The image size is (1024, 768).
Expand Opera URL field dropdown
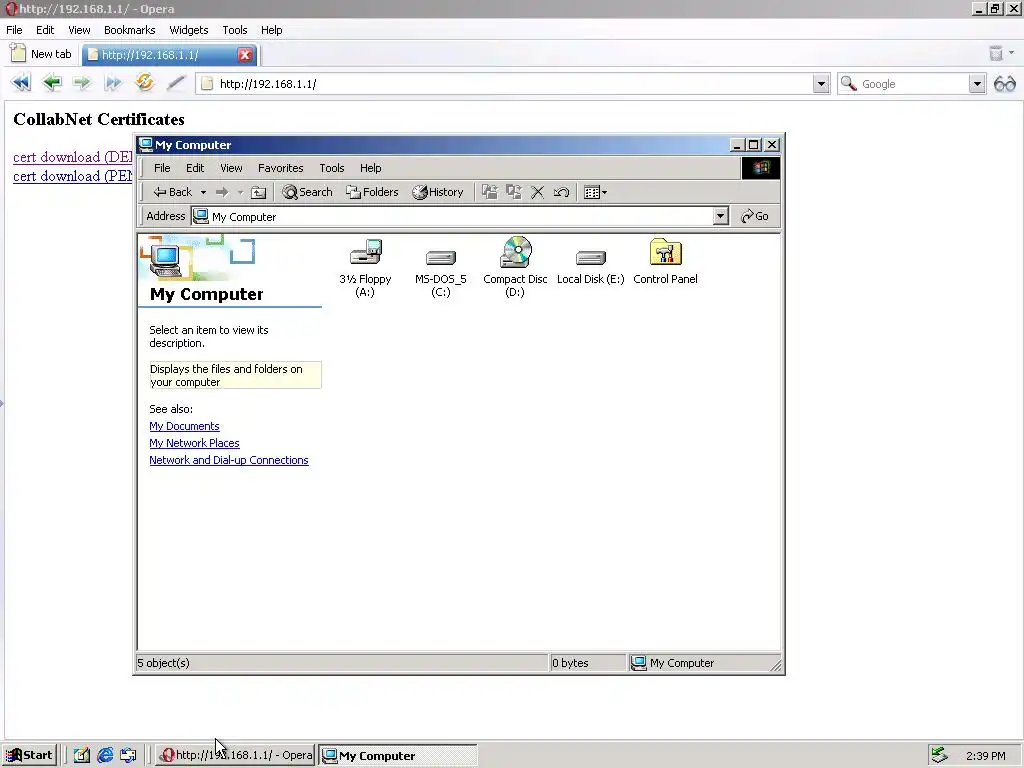click(821, 84)
